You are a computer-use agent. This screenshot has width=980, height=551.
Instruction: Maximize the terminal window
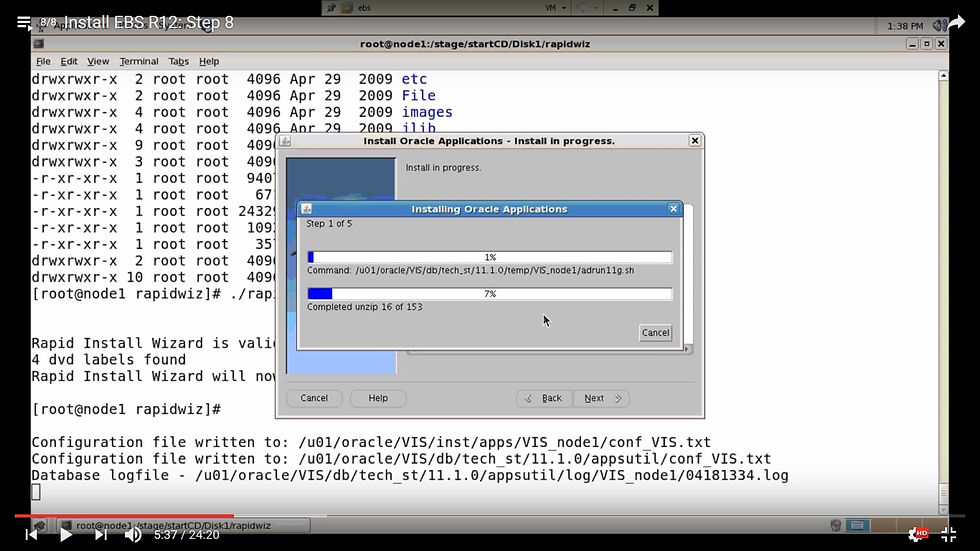click(927, 44)
